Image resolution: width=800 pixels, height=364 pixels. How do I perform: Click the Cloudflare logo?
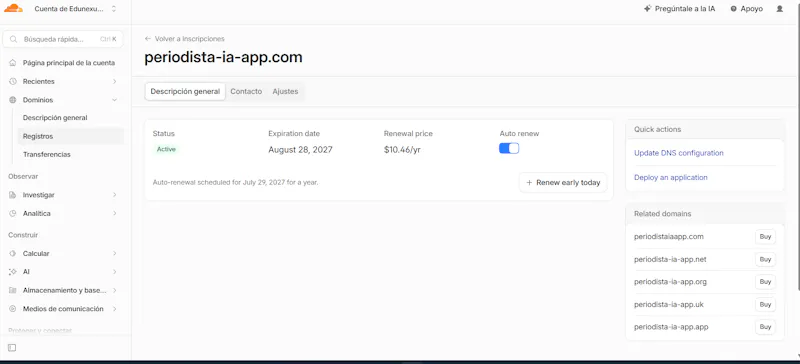pyautogui.click(x=13, y=8)
